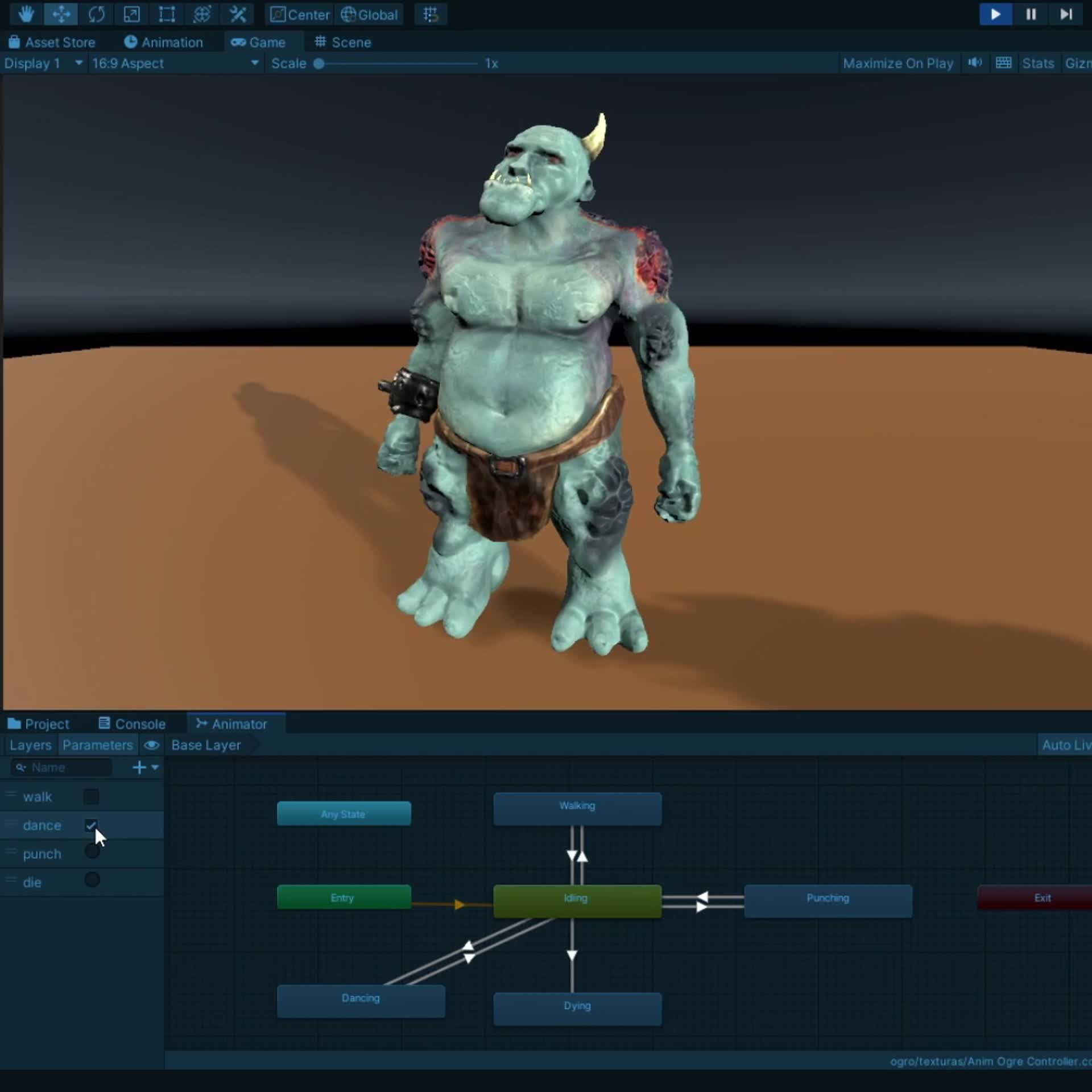Toggle the grid snapping icon
The image size is (1092, 1092).
click(x=431, y=14)
